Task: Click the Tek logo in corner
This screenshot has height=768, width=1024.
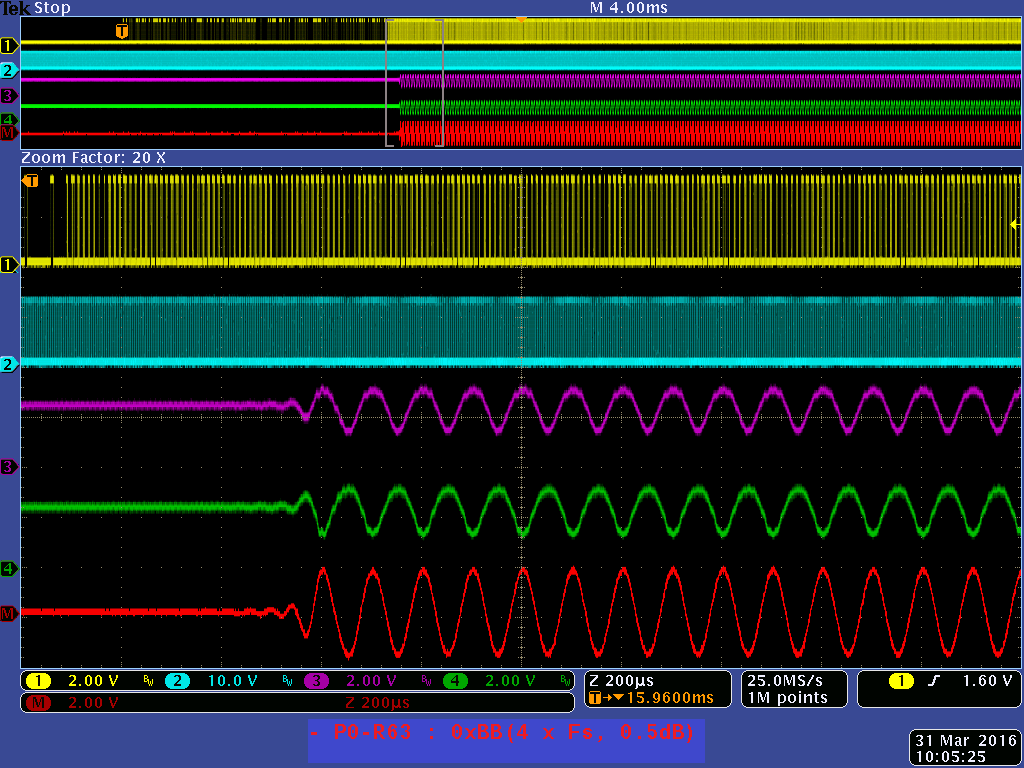Action: [x=16, y=8]
